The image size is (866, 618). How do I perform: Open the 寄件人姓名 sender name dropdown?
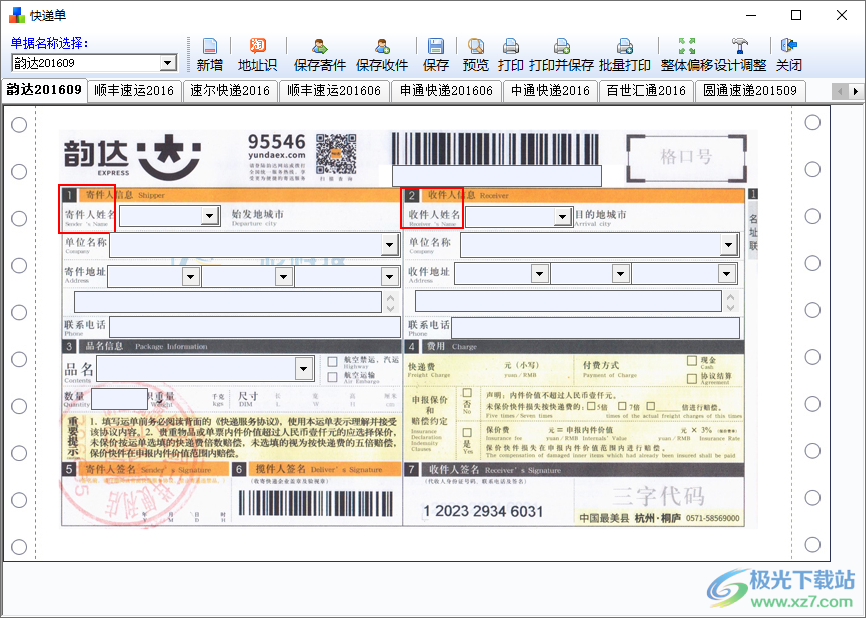tap(210, 215)
